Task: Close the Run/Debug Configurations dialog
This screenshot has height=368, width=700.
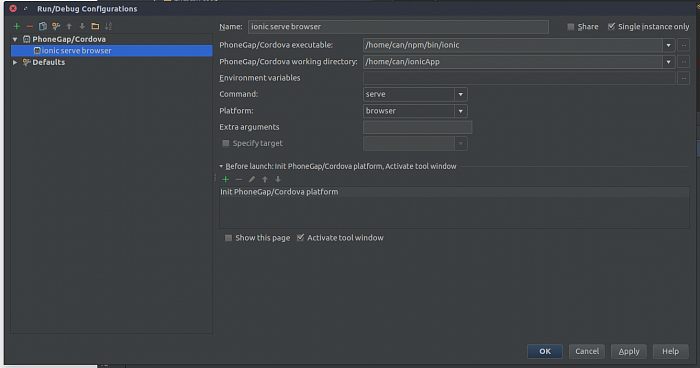Action: (x=13, y=8)
